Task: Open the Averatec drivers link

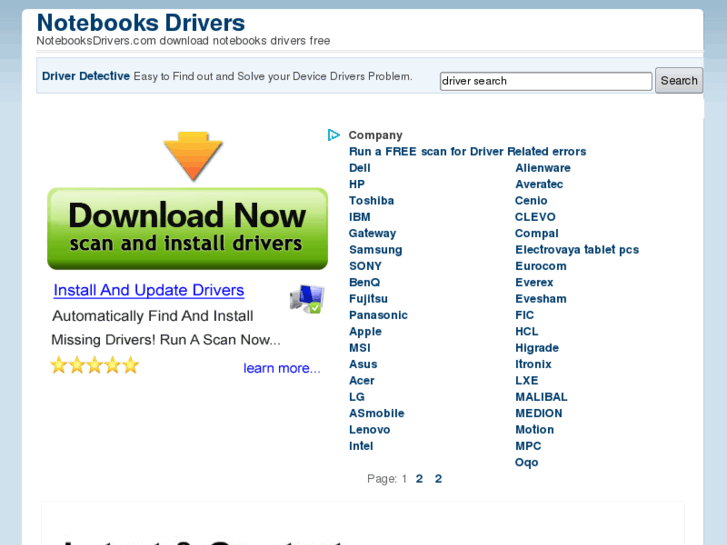Action: (x=539, y=184)
